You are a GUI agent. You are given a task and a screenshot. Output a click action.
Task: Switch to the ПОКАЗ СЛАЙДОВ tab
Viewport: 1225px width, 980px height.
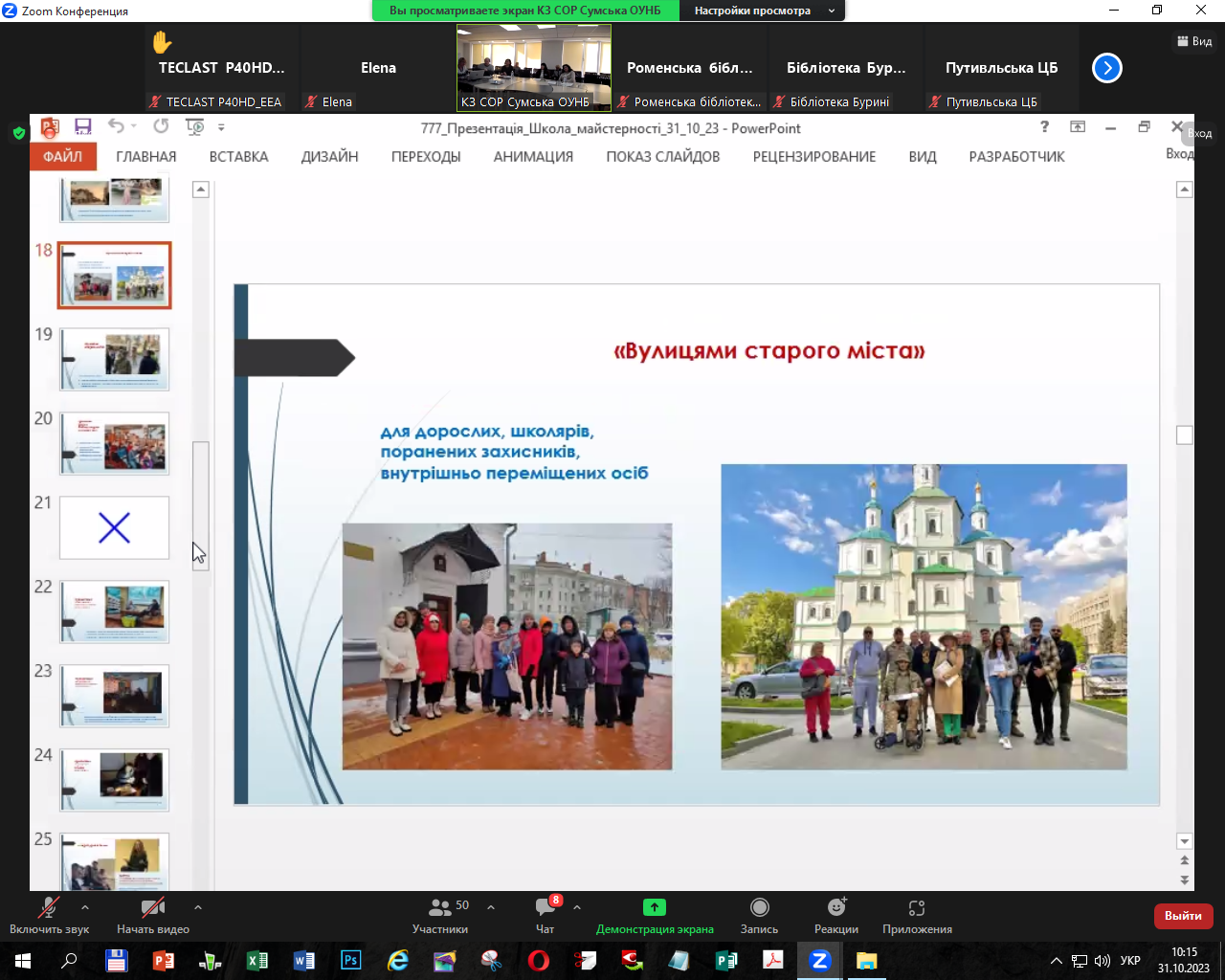[x=662, y=157]
